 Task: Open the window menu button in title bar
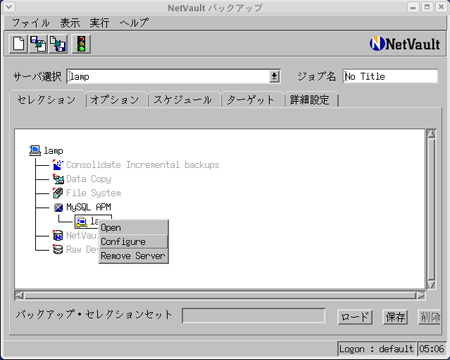[x=9, y=7]
